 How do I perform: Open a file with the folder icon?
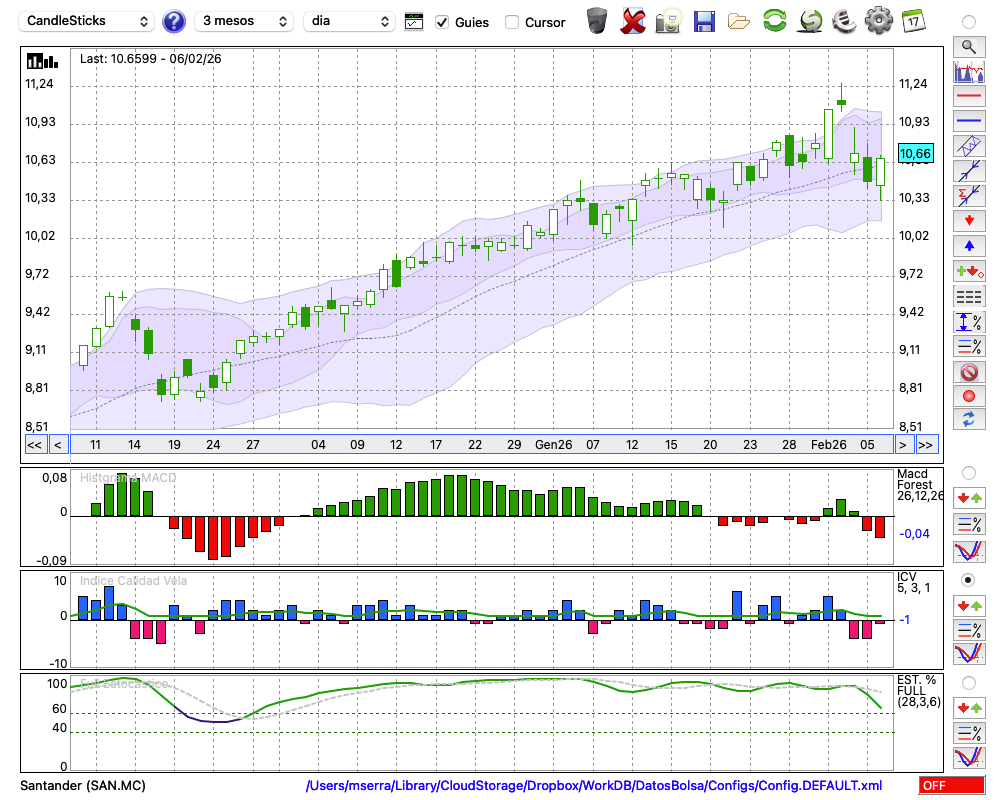[x=739, y=22]
